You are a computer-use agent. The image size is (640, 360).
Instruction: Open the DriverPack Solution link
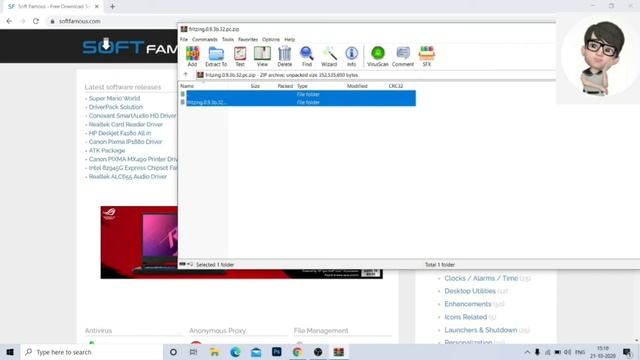pos(116,107)
